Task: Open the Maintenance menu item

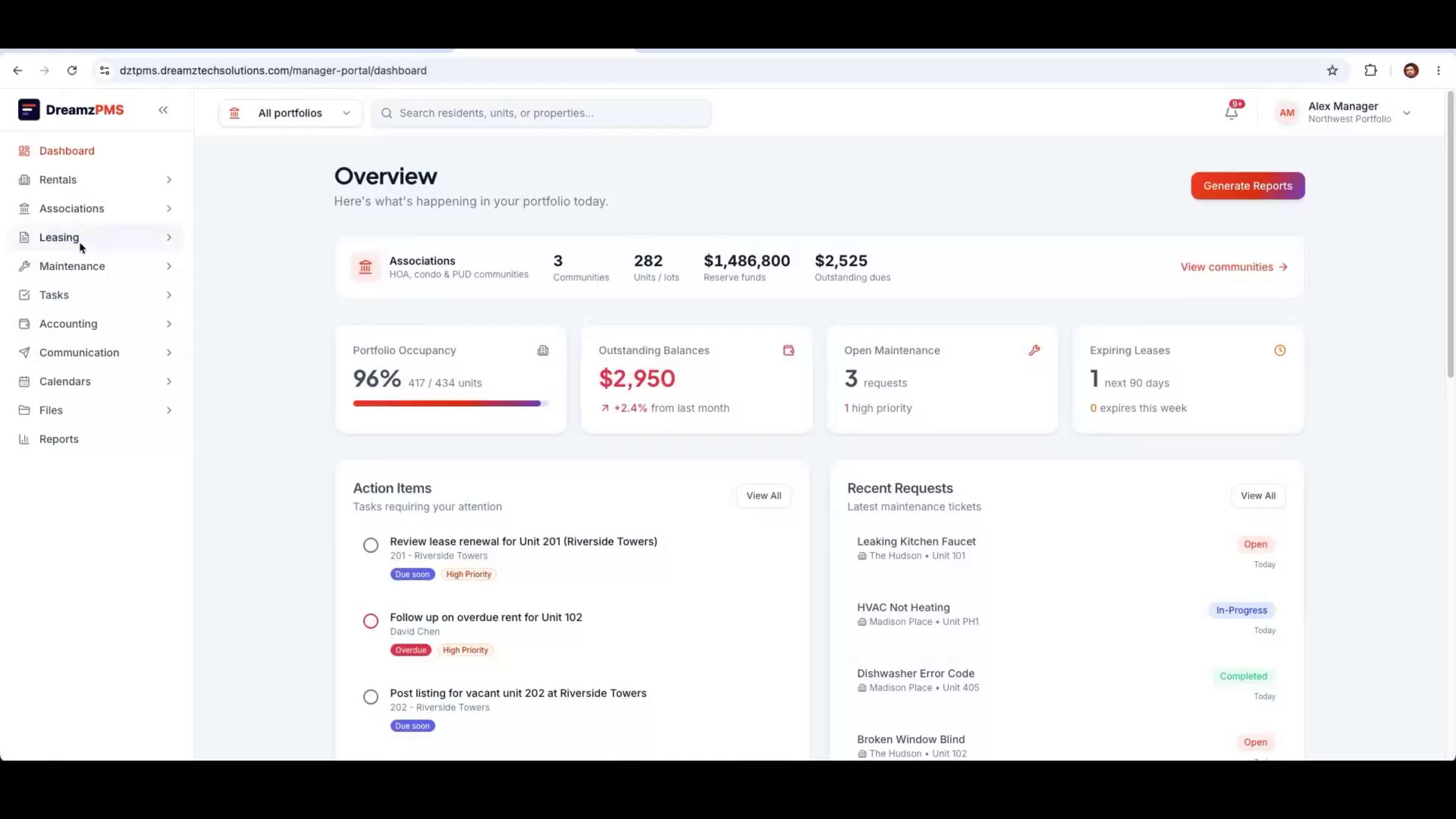Action: 96,266
